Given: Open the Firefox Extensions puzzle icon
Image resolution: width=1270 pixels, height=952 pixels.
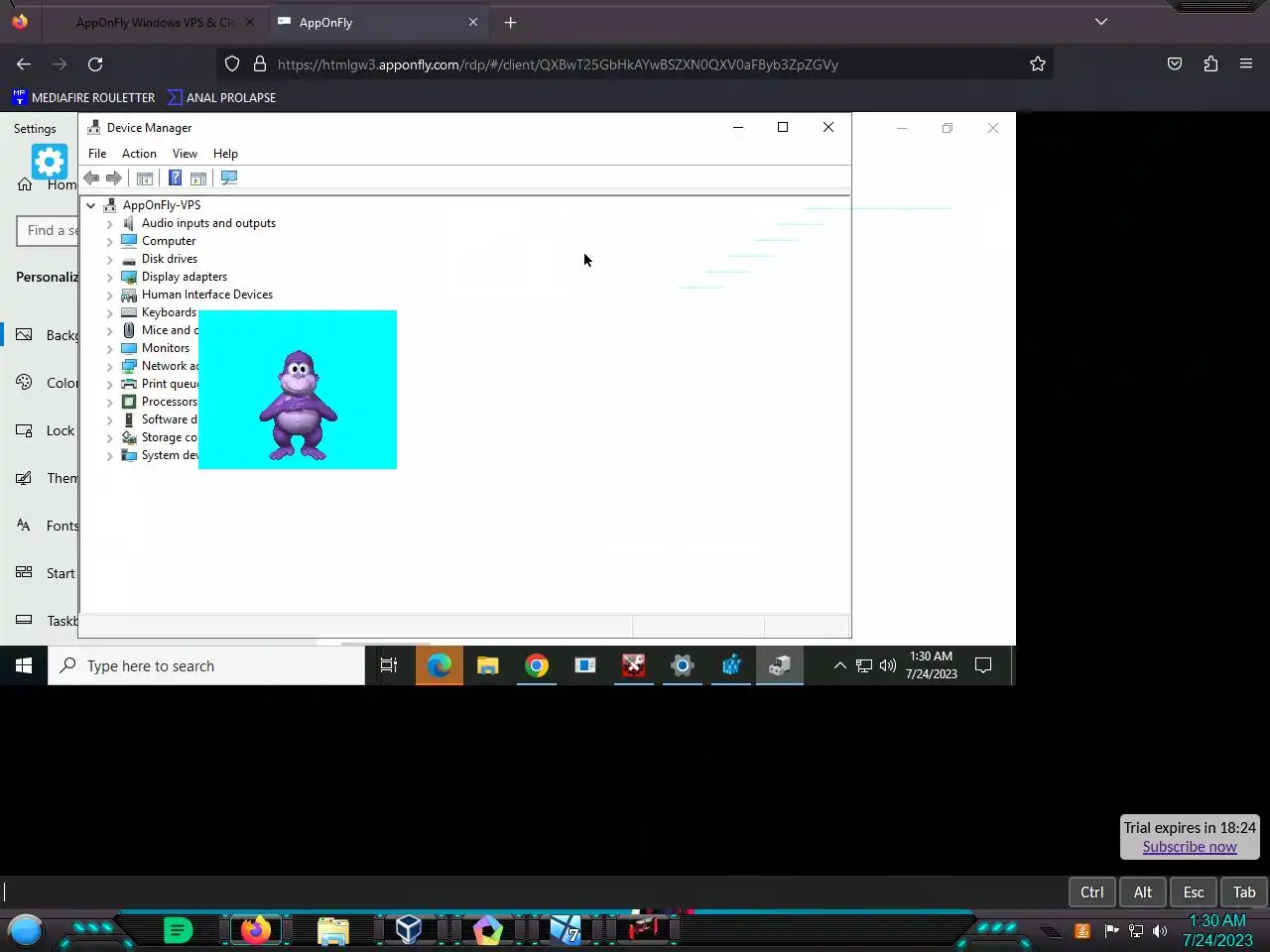Looking at the screenshot, I should [x=1210, y=64].
